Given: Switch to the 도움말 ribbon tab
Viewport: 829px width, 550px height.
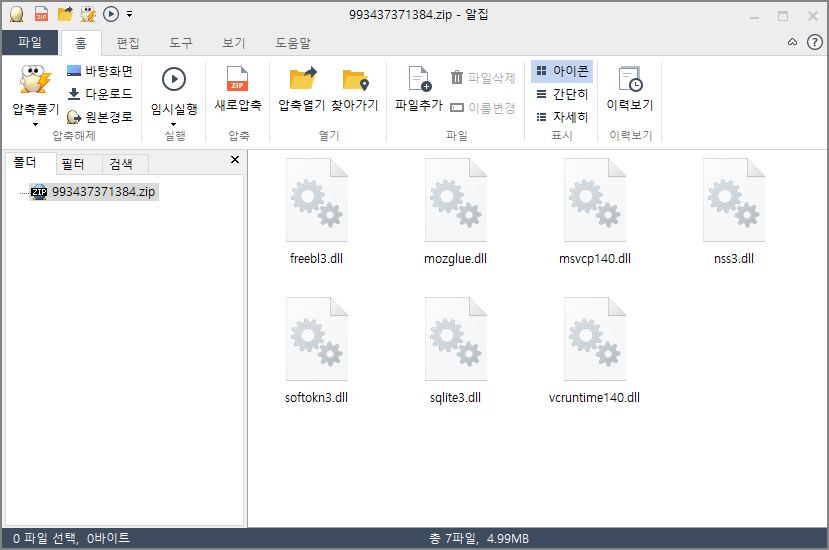Looking at the screenshot, I should point(293,43).
